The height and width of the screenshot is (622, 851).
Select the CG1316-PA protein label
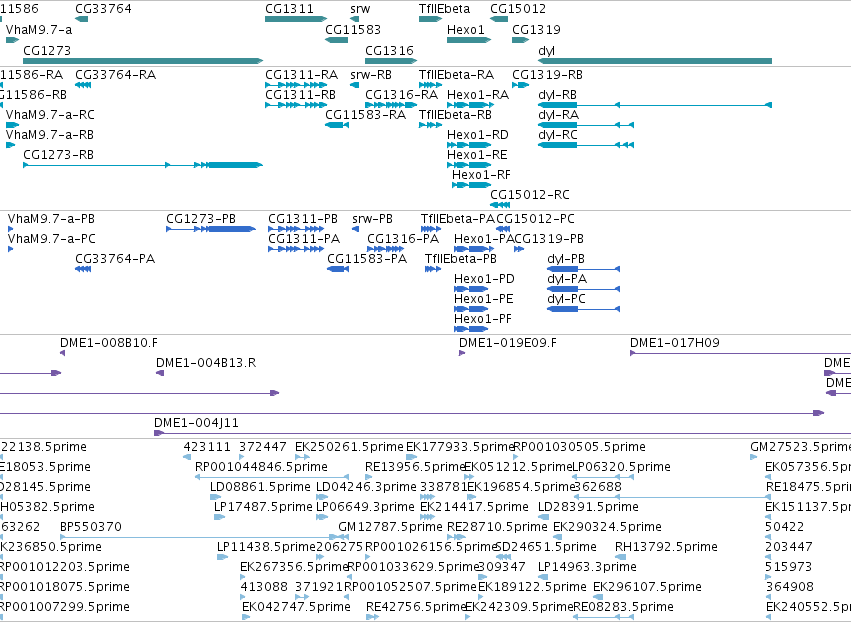pos(403,238)
